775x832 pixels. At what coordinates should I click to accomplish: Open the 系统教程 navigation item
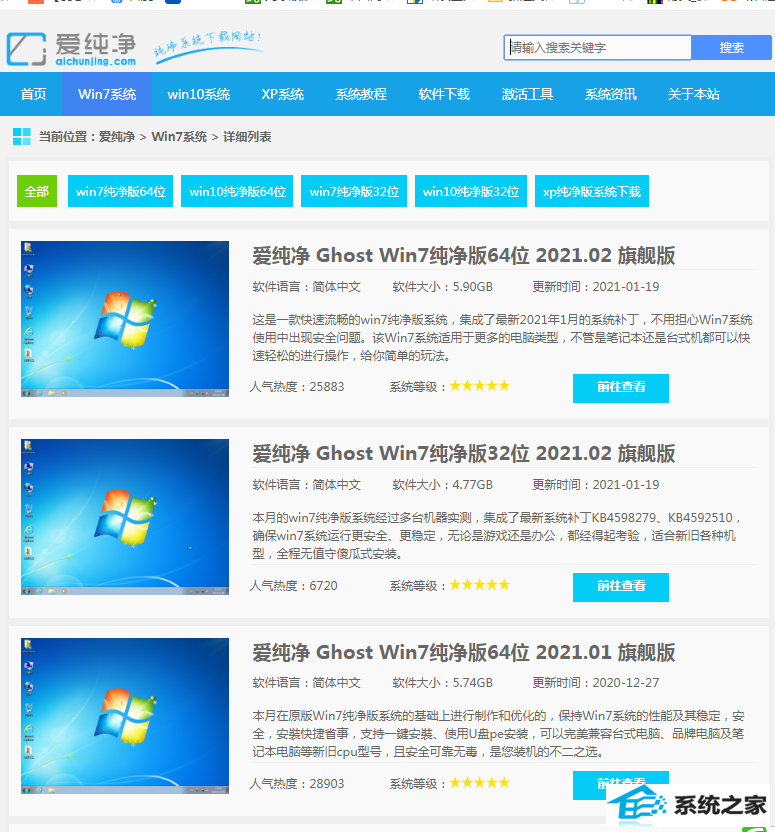pos(361,94)
